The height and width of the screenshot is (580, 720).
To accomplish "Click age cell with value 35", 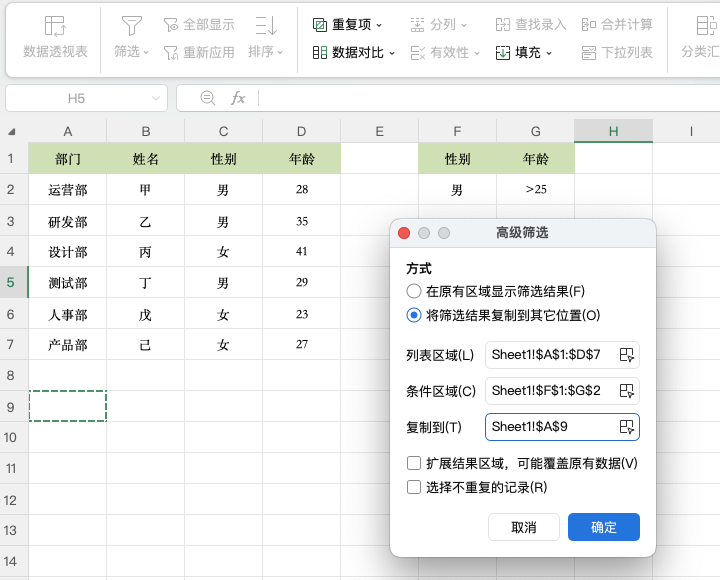I will [x=301, y=221].
